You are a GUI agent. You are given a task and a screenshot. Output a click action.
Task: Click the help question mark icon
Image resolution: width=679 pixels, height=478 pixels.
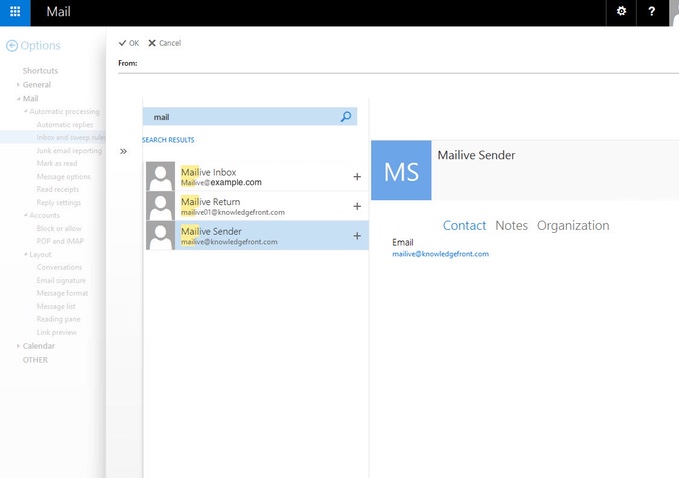pos(652,12)
